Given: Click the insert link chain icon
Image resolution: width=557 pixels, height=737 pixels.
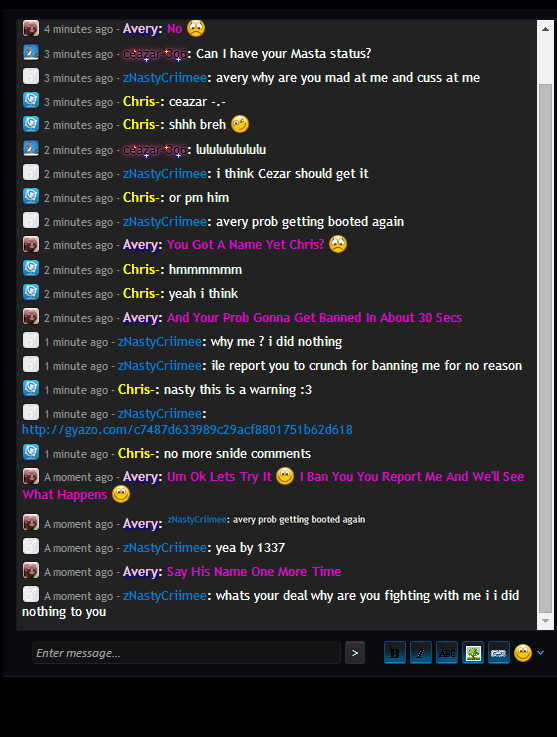Looking at the screenshot, I should pyautogui.click(x=499, y=653).
